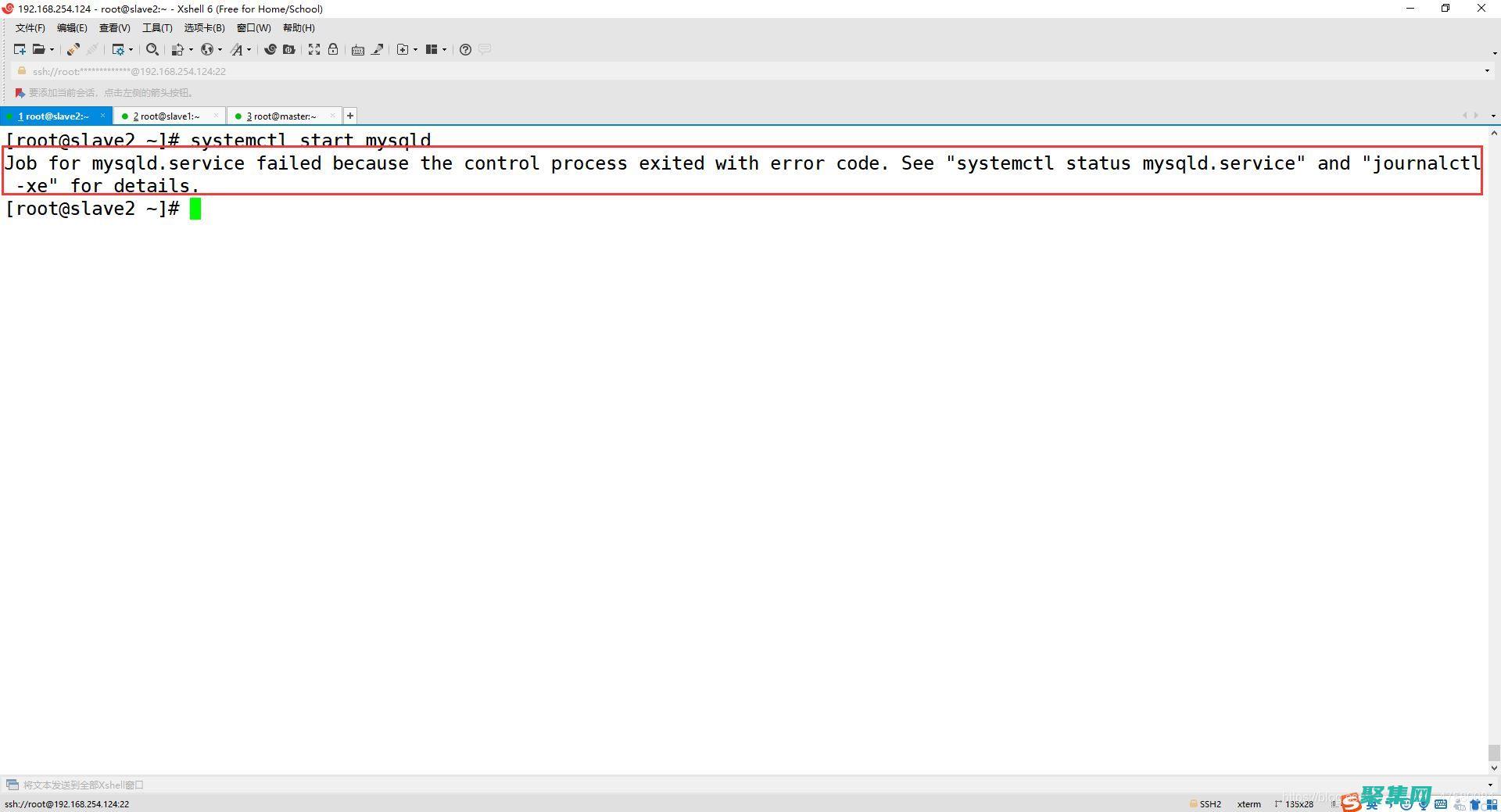Viewport: 1501px width, 812px height.
Task: Activate the highlight pen tool
Action: coord(378,49)
